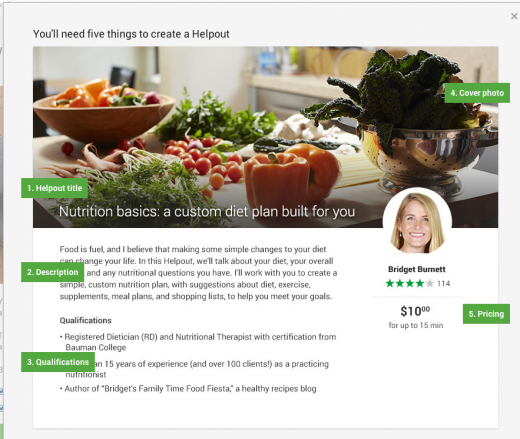The width and height of the screenshot is (520, 439).
Task: Click the first green rating star
Action: 390,283
